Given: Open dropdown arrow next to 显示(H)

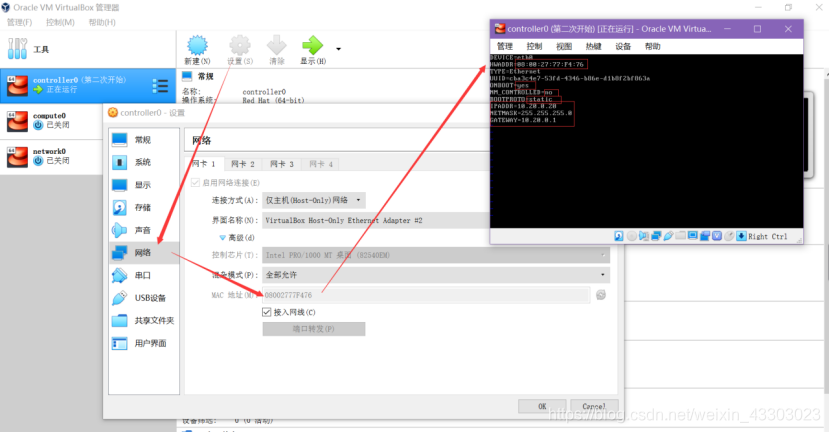Looking at the screenshot, I should pos(339,49).
